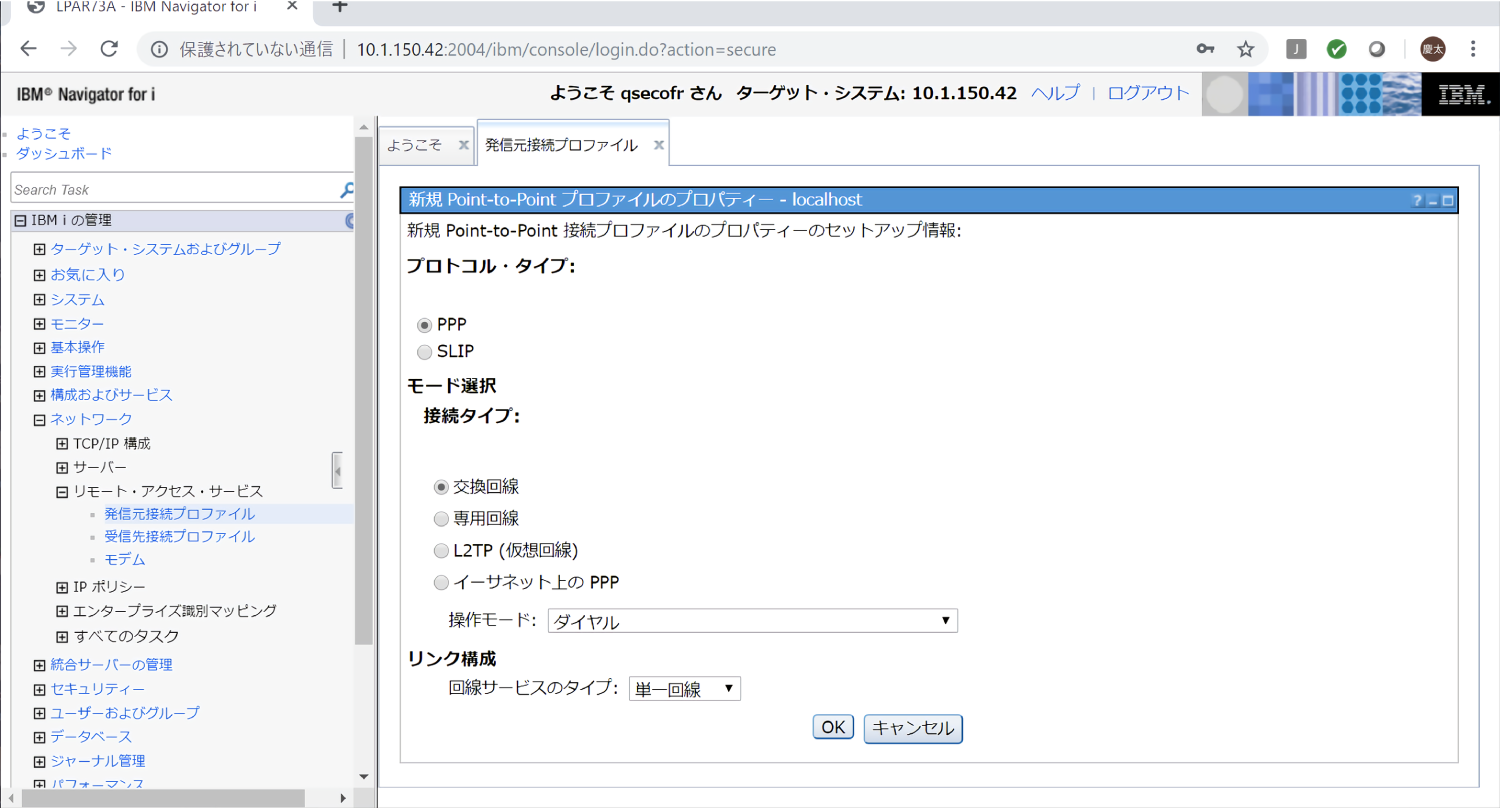Image resolution: width=1500 pixels, height=808 pixels.
Task: Open the 回線サービスのタイプ dropdown
Action: (x=684, y=689)
